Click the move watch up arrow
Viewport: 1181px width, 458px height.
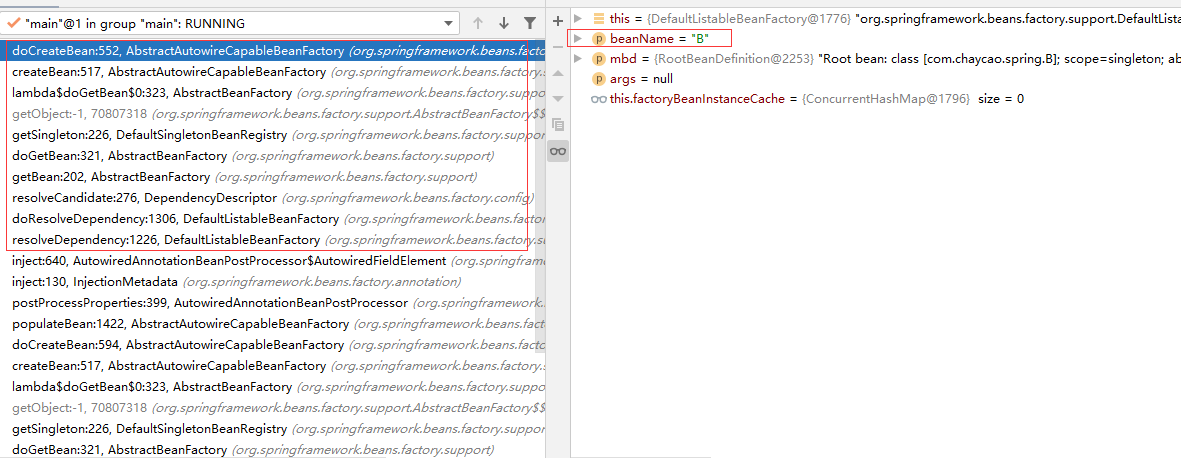click(x=558, y=72)
